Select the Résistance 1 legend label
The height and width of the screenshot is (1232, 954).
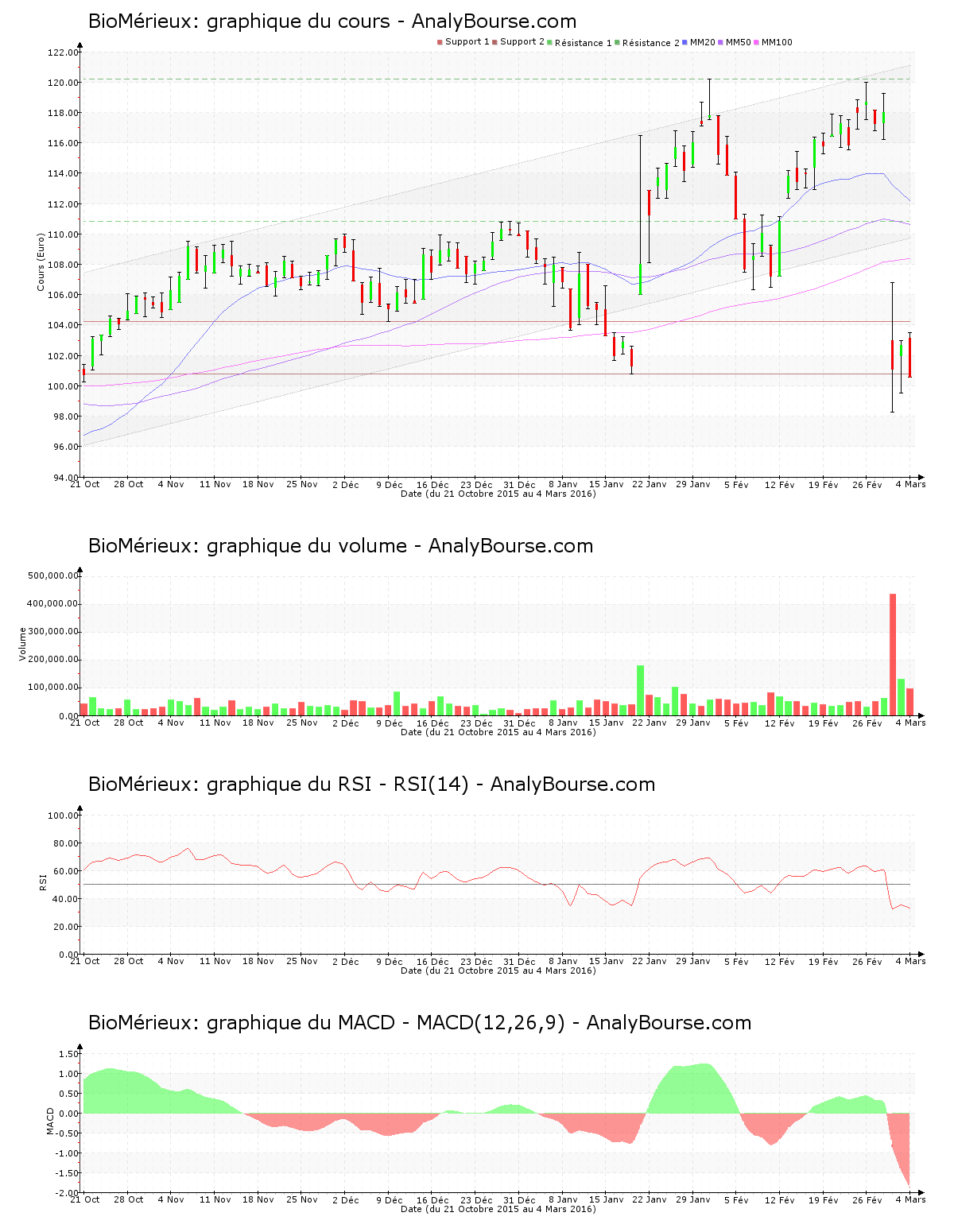584,43
